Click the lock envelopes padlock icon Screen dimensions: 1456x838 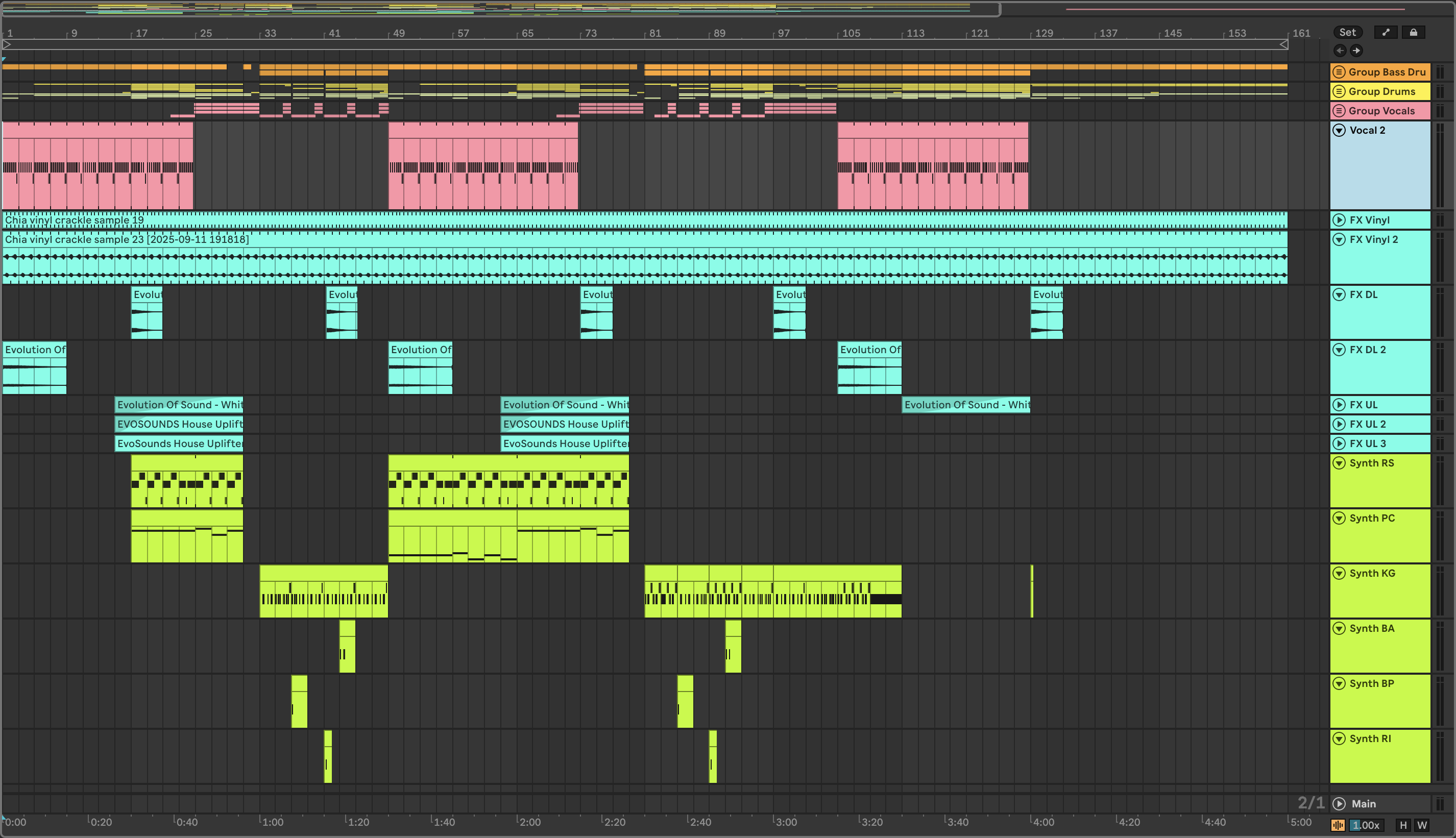pyautogui.click(x=1413, y=32)
